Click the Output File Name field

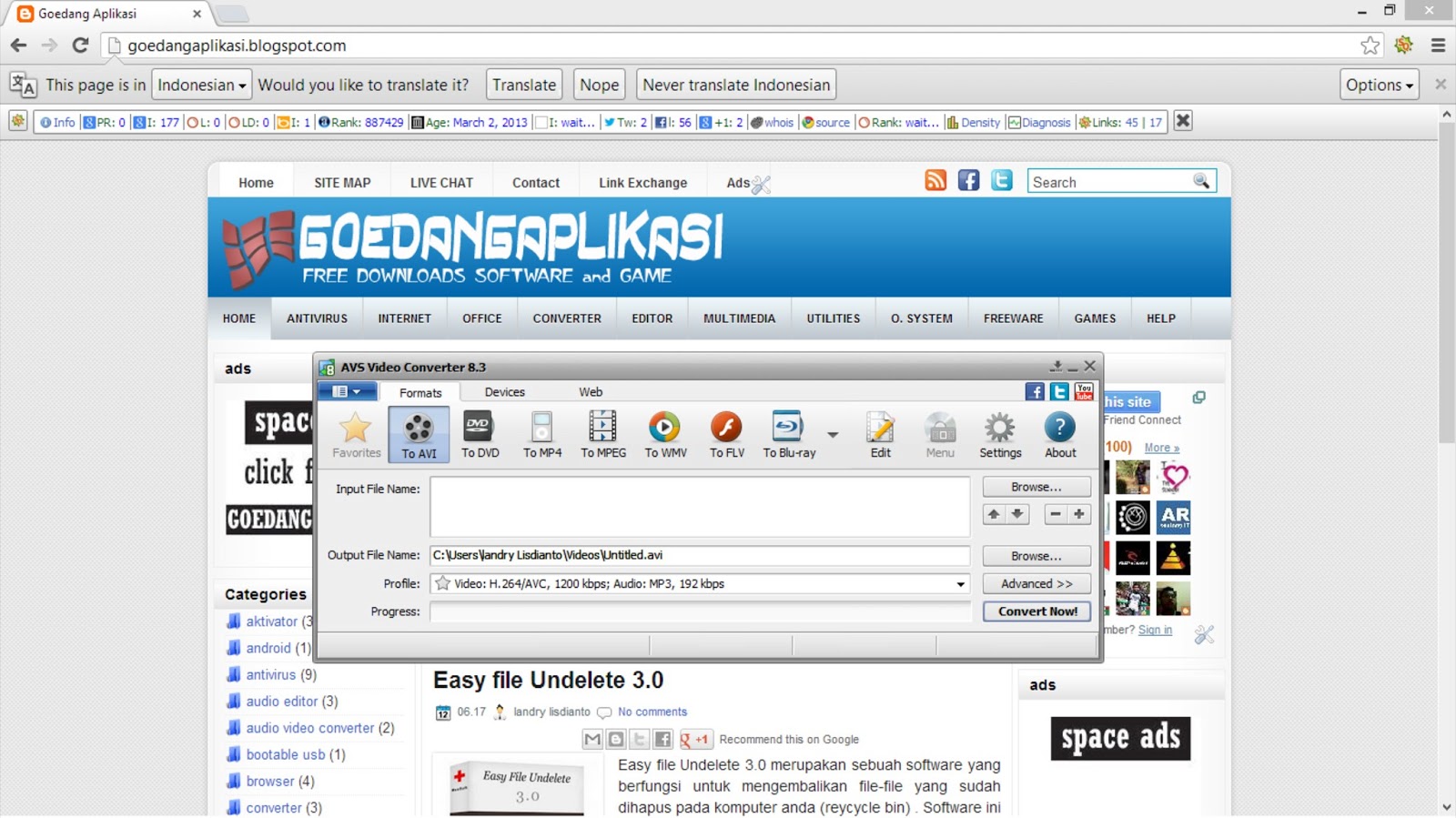[700, 555]
